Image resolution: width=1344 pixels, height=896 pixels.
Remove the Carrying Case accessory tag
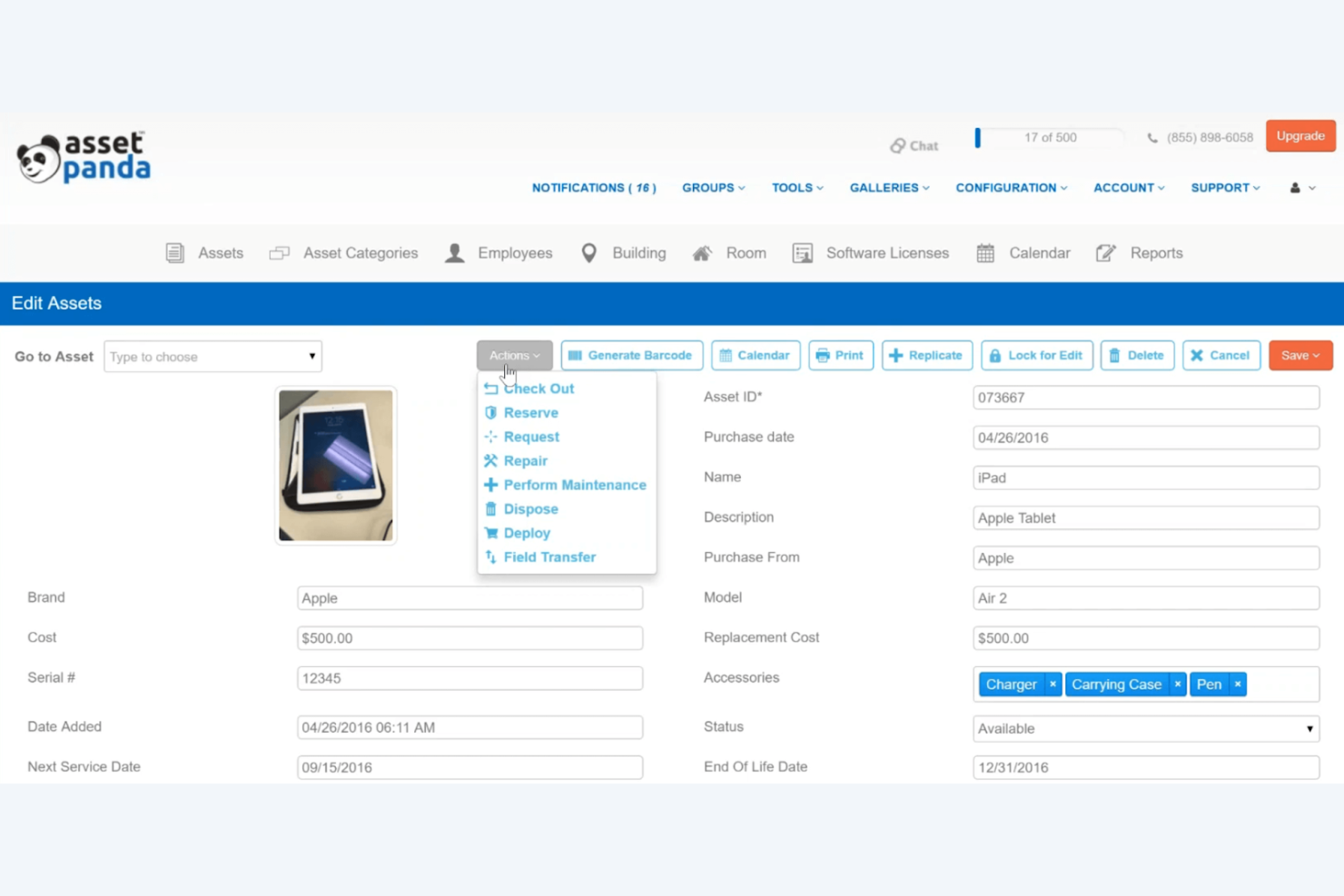[x=1178, y=684]
